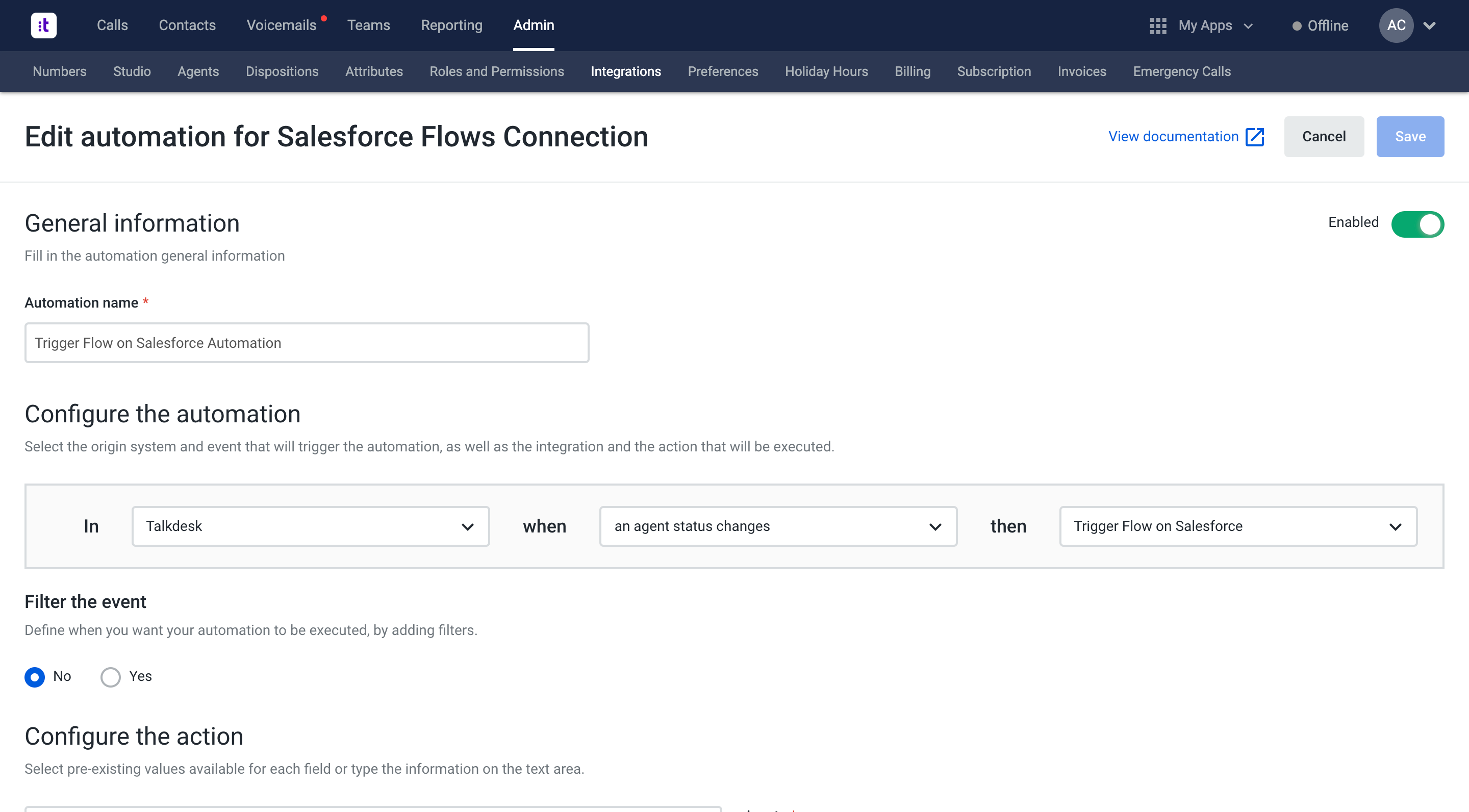Open Dispositions admin section

pyautogui.click(x=282, y=71)
